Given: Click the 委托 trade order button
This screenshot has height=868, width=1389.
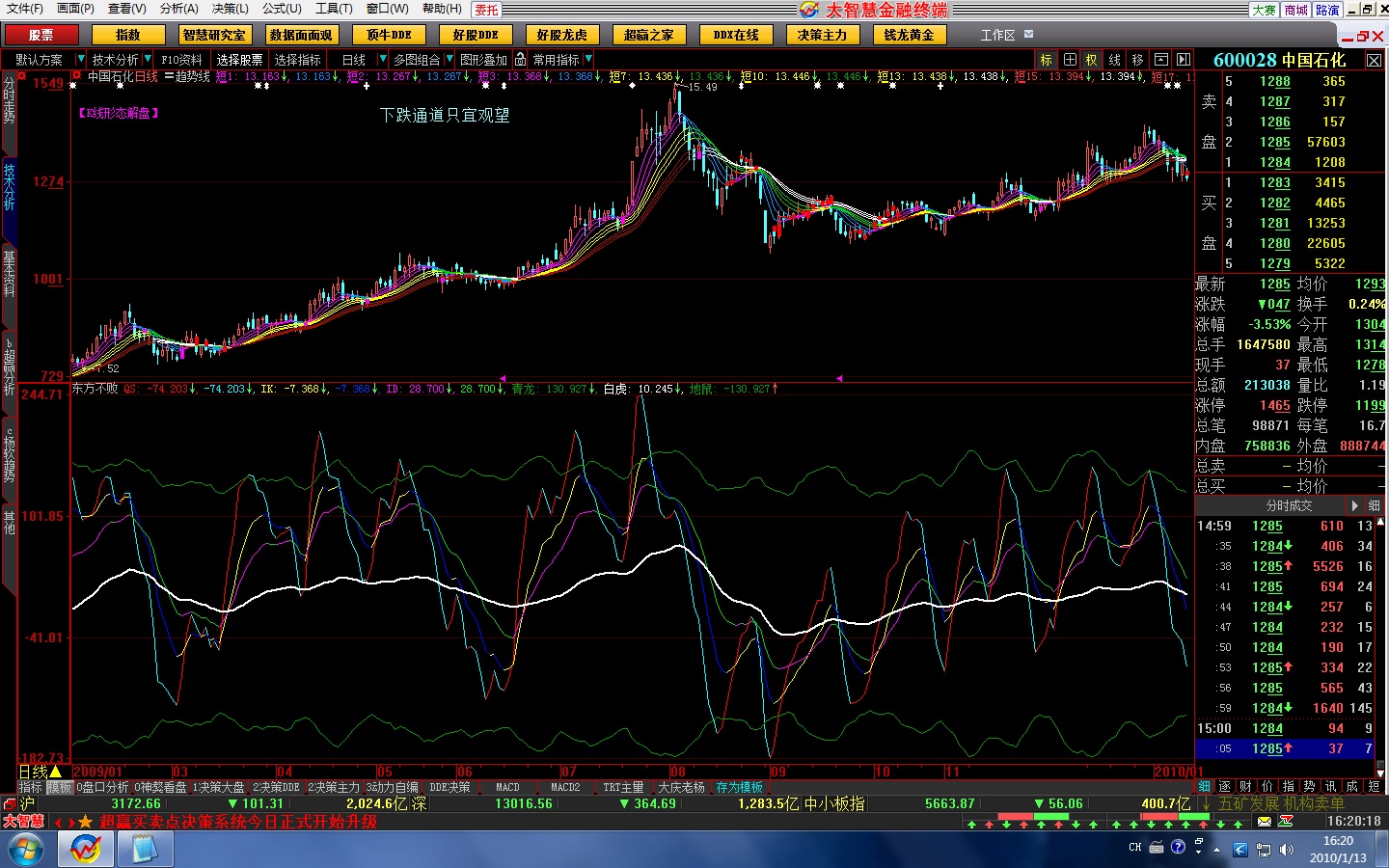Looking at the screenshot, I should (x=487, y=10).
